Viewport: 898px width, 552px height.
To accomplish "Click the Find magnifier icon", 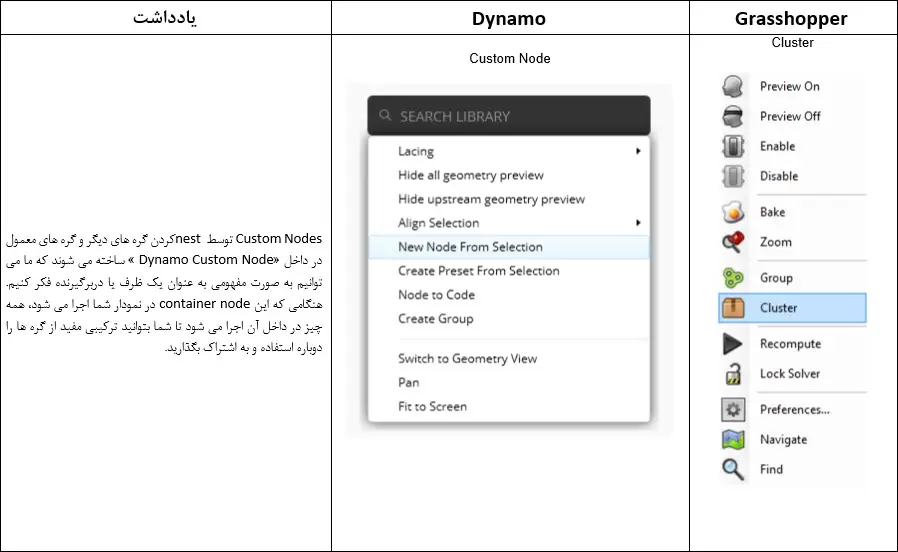I will click(733, 470).
